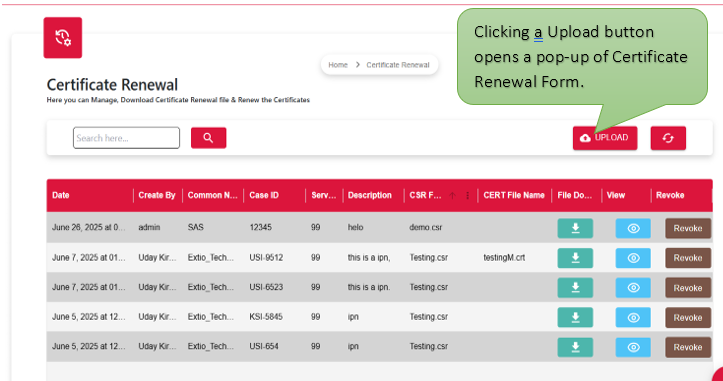Revoke the certificate for case USI-654
The height and width of the screenshot is (381, 723).
(x=688, y=347)
